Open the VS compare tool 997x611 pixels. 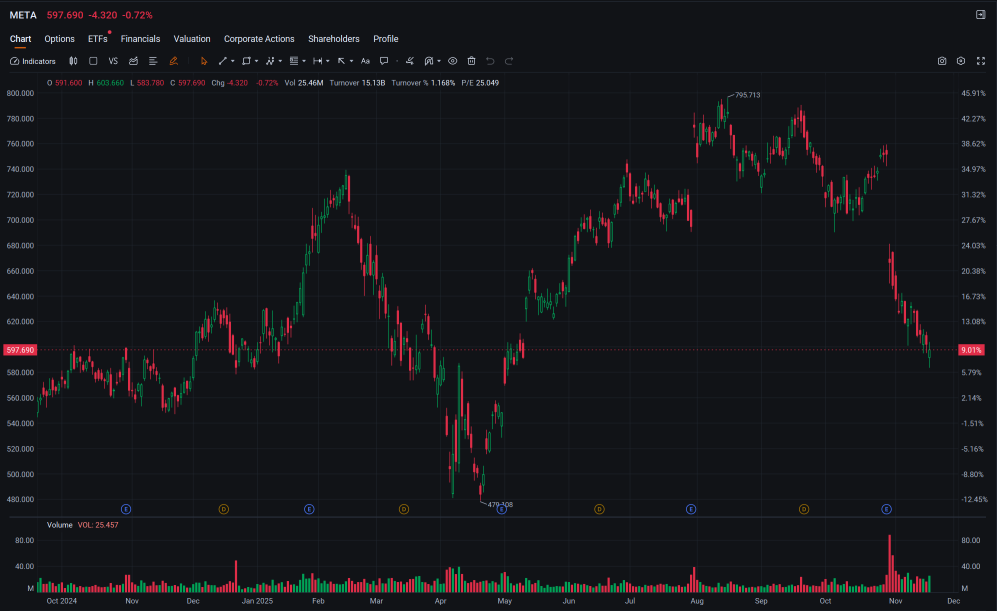point(113,61)
